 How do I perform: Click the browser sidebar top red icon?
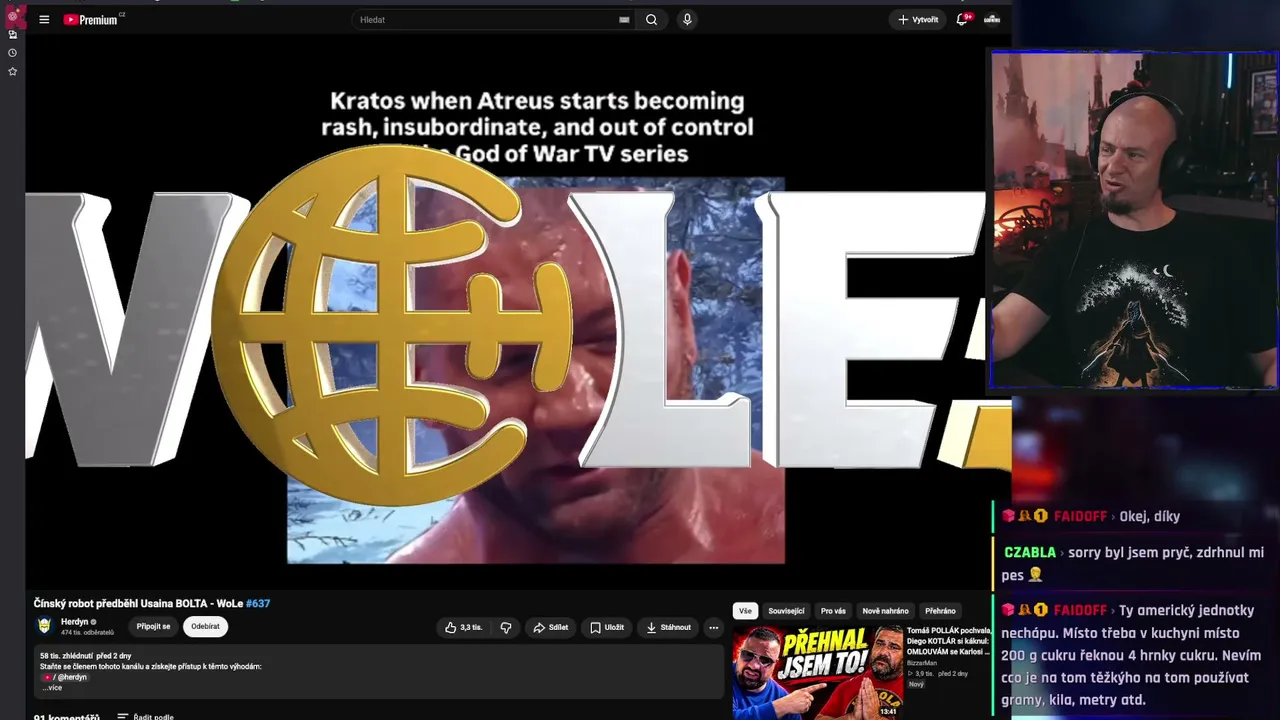pyautogui.click(x=12, y=15)
